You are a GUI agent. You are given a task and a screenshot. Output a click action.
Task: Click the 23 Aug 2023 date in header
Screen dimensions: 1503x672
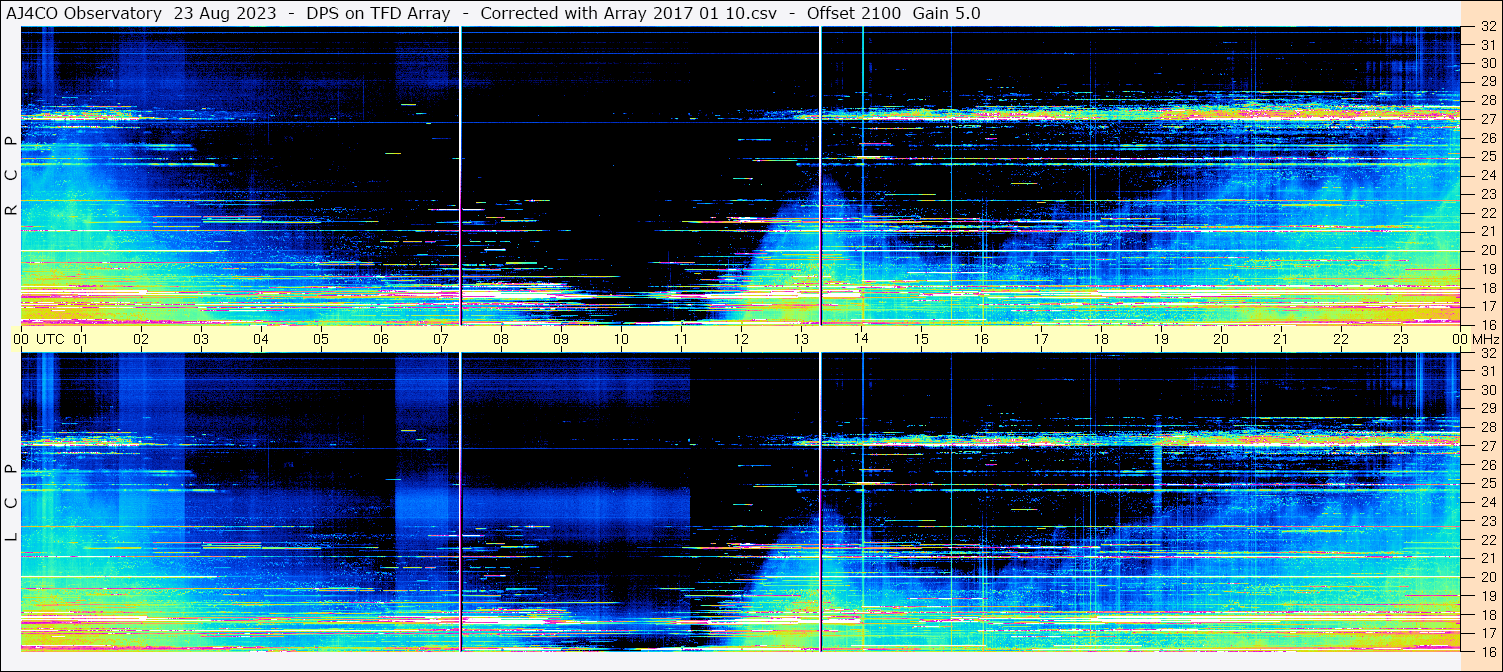225,13
